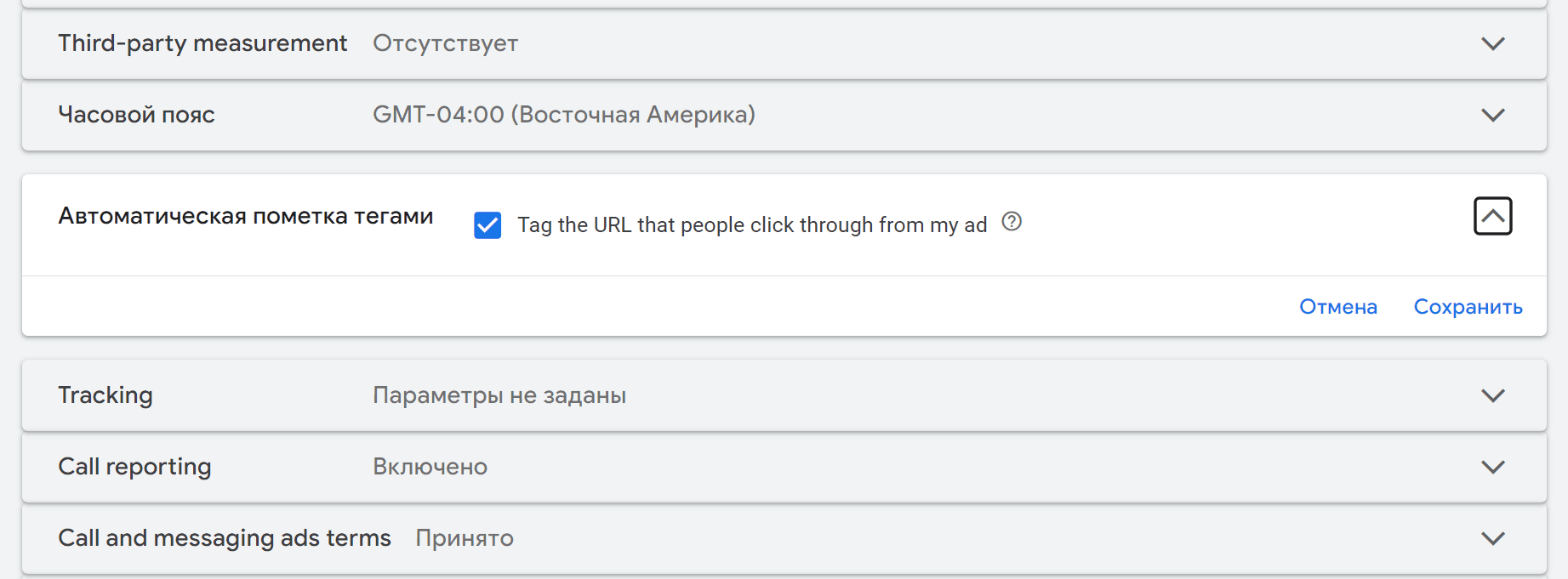Expand the Third-party measurement chevron
This screenshot has width=1568, height=579.
point(1492,43)
